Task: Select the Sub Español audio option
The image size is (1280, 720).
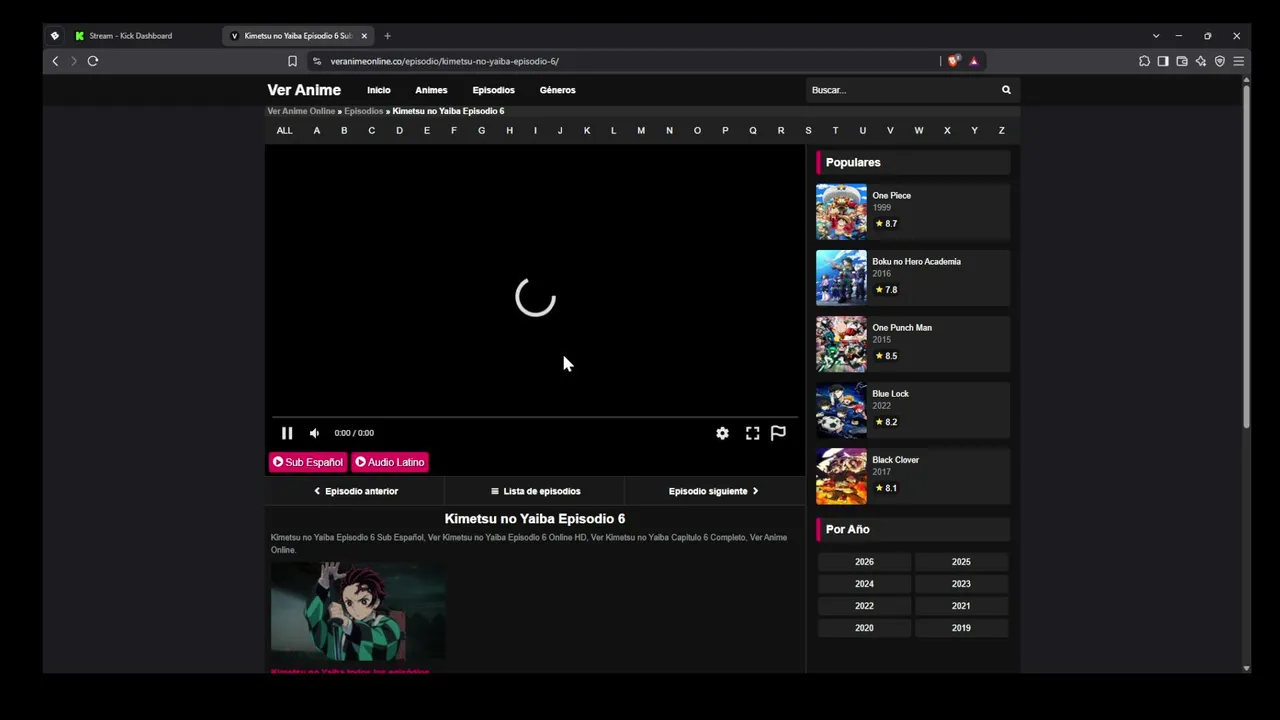Action: [x=307, y=462]
